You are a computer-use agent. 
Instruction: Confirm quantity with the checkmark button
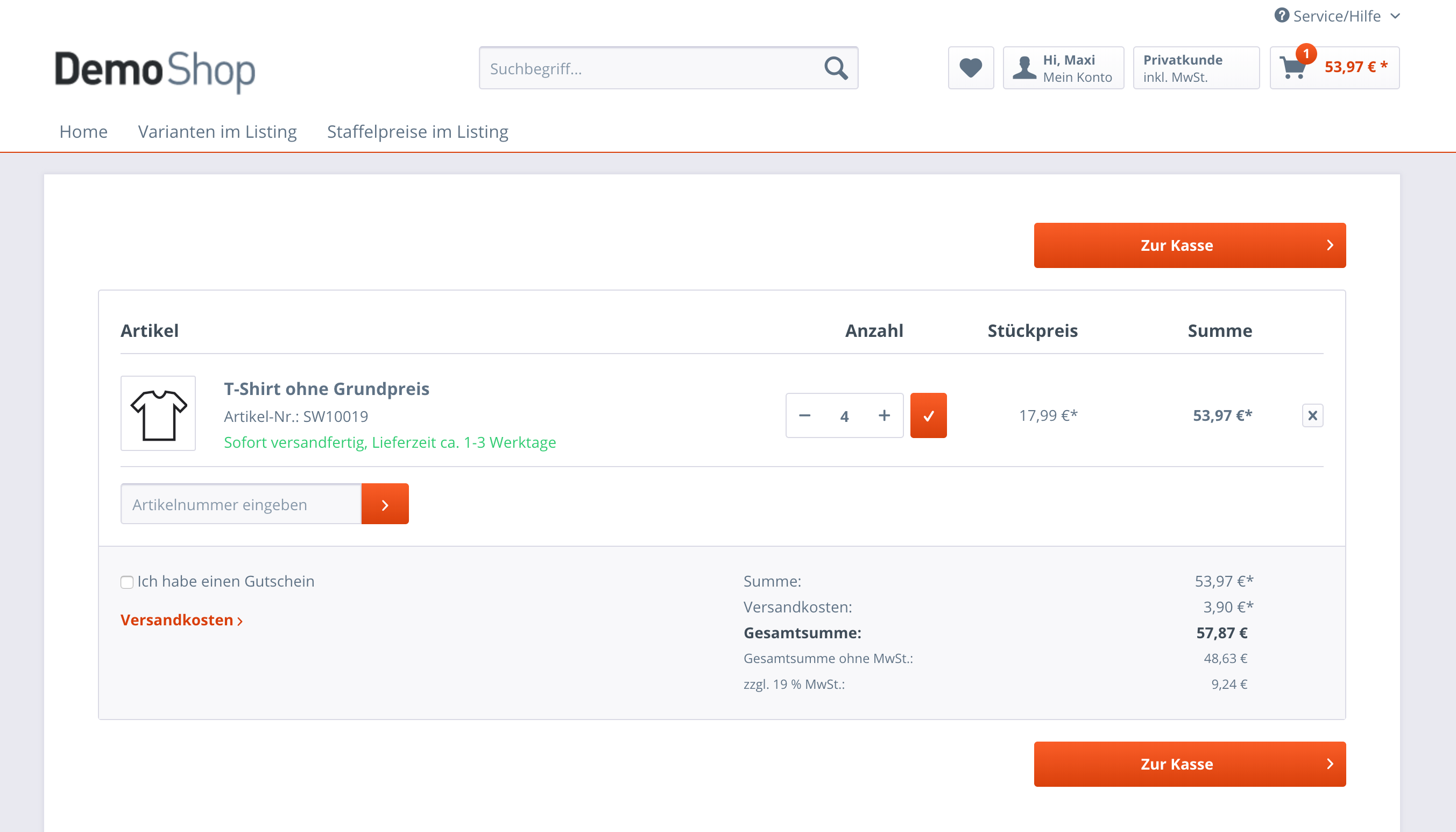(928, 415)
